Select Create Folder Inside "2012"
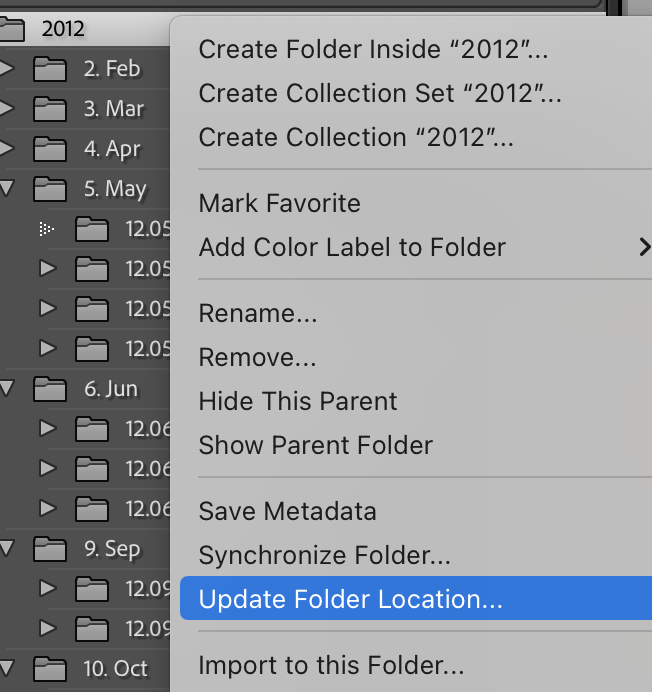The width and height of the screenshot is (652, 692). [x=373, y=49]
